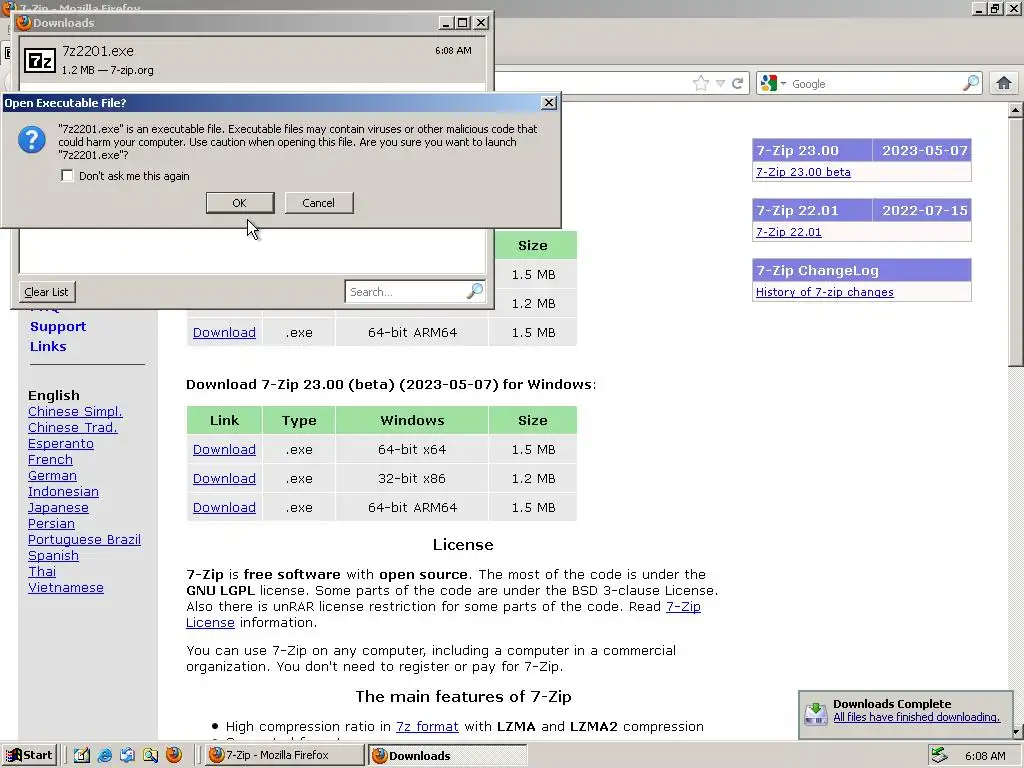Click the system tray network icon
Screen dimensions: 1024x768
point(940,755)
